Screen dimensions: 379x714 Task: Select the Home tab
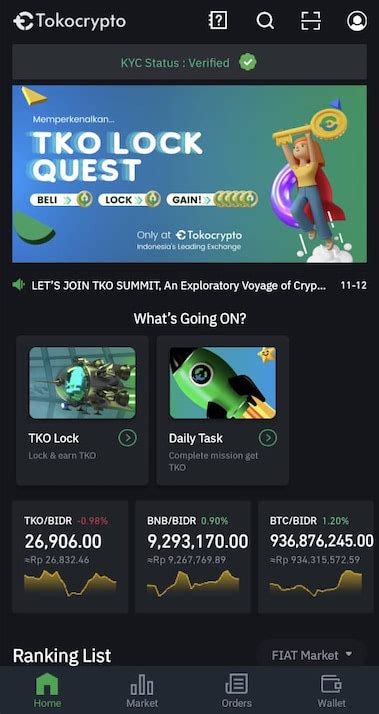(47, 691)
